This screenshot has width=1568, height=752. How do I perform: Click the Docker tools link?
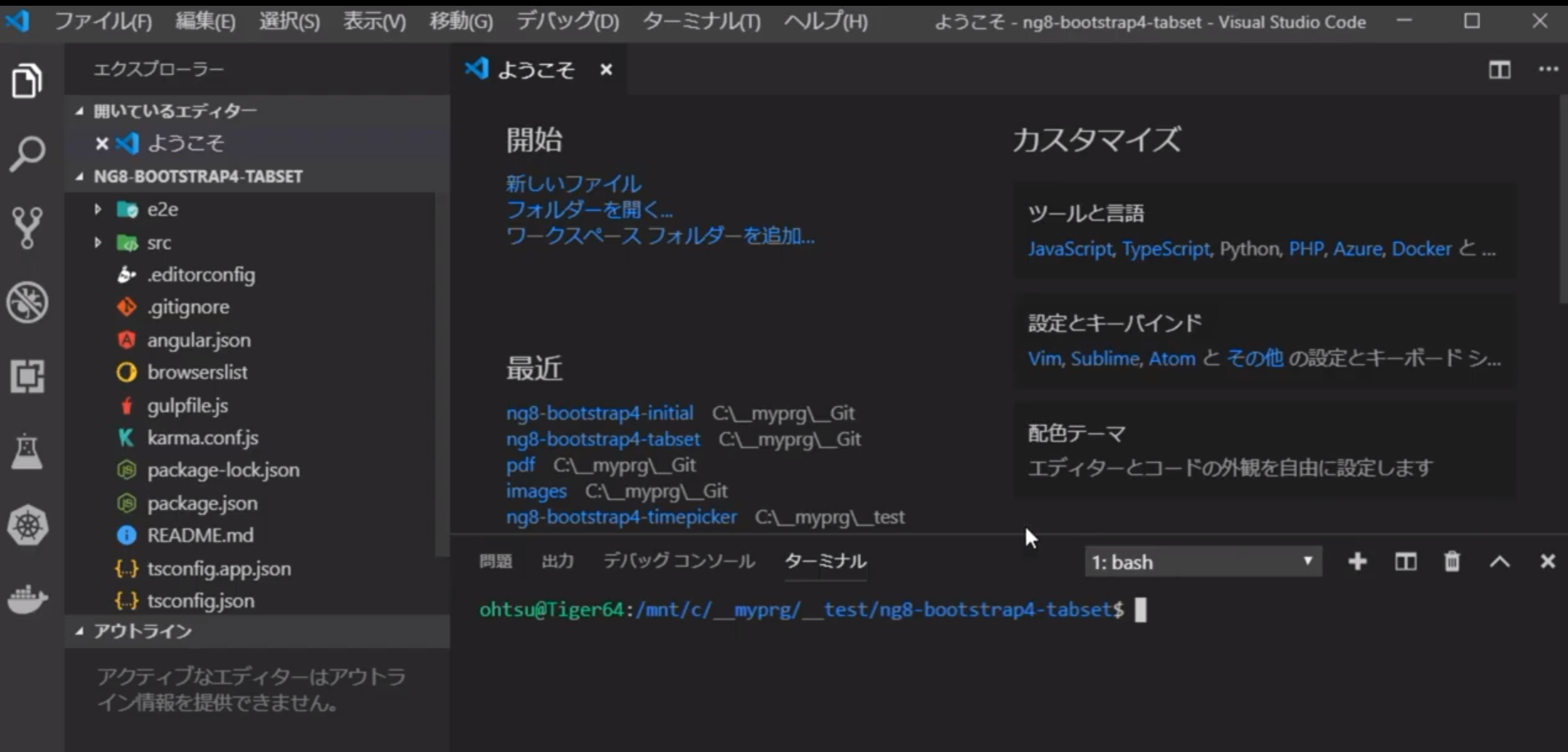(x=1421, y=249)
